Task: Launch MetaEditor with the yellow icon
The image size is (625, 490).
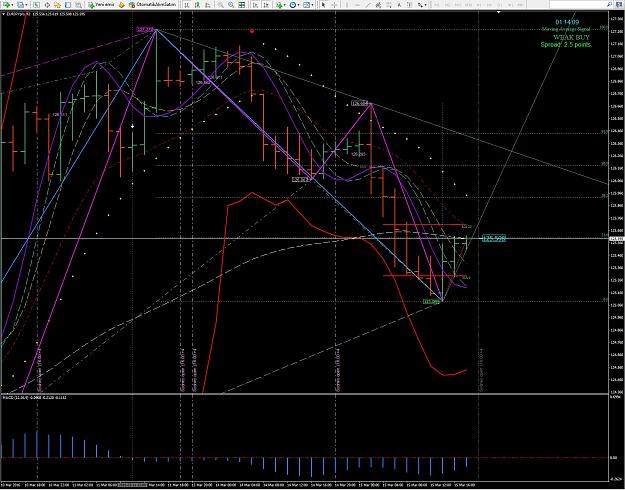Action: 122,5
